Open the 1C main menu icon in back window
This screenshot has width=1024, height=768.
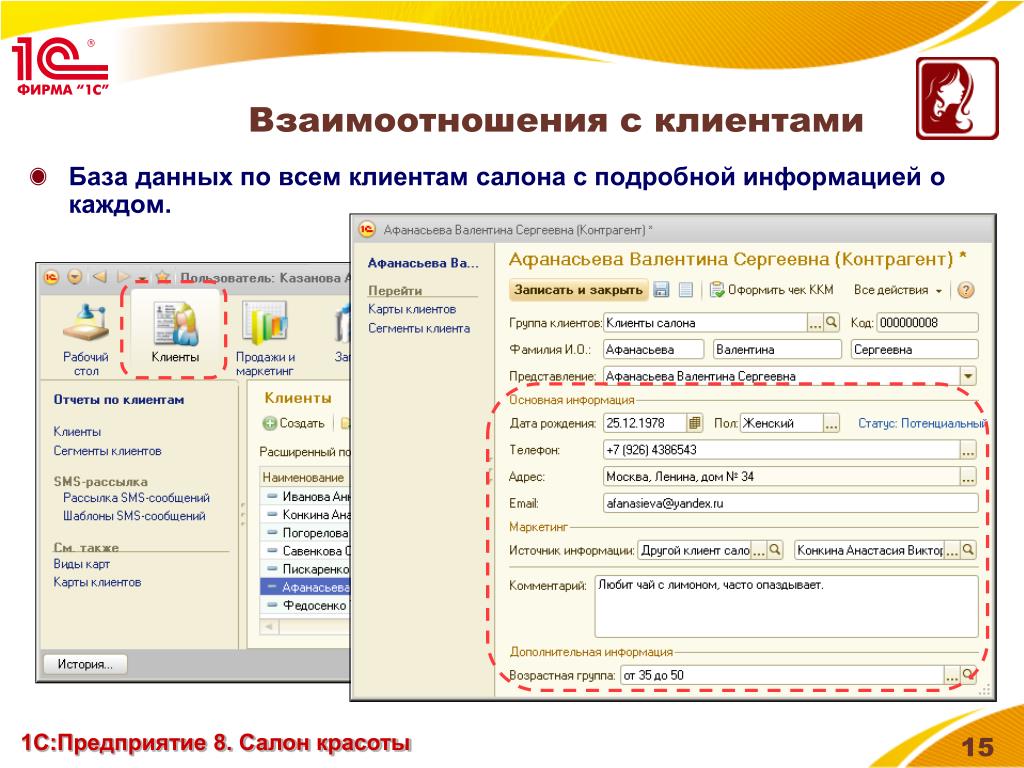pos(52,277)
